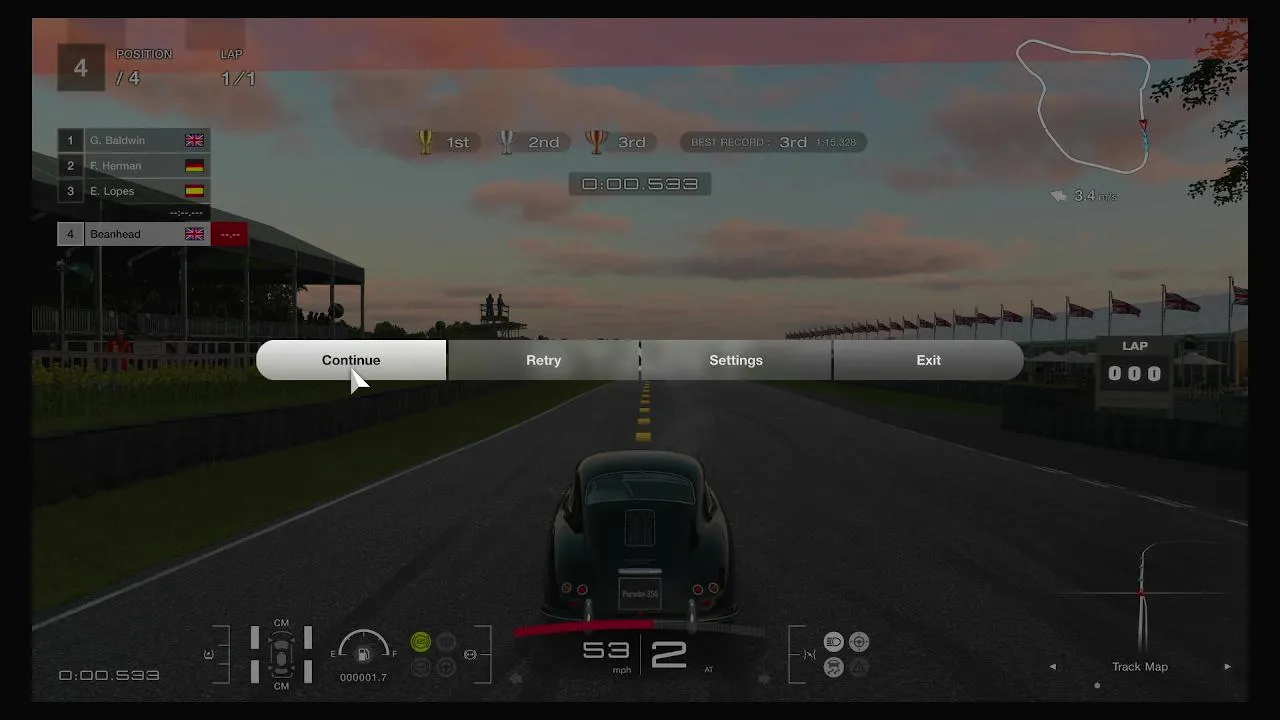Screen dimensions: 1280x720
Task: Click the headlight indicator icon
Action: [833, 642]
